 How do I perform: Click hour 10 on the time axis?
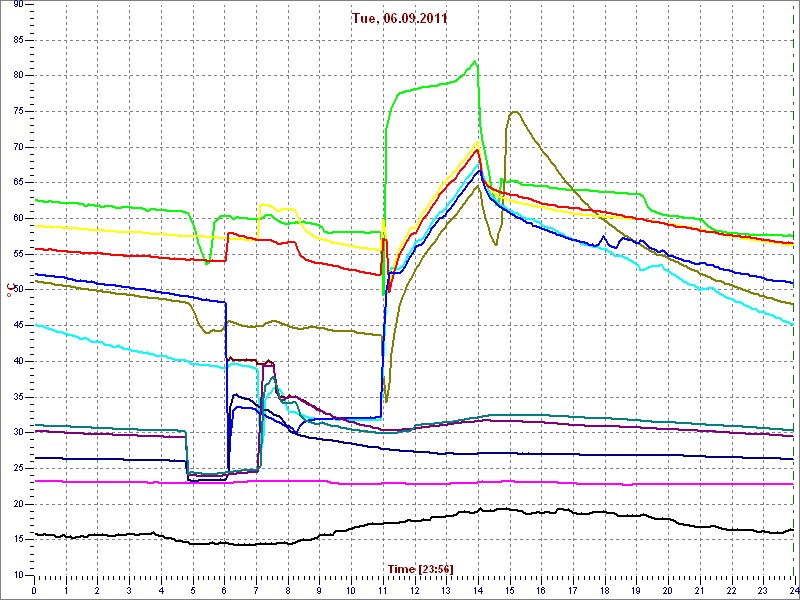[351, 591]
